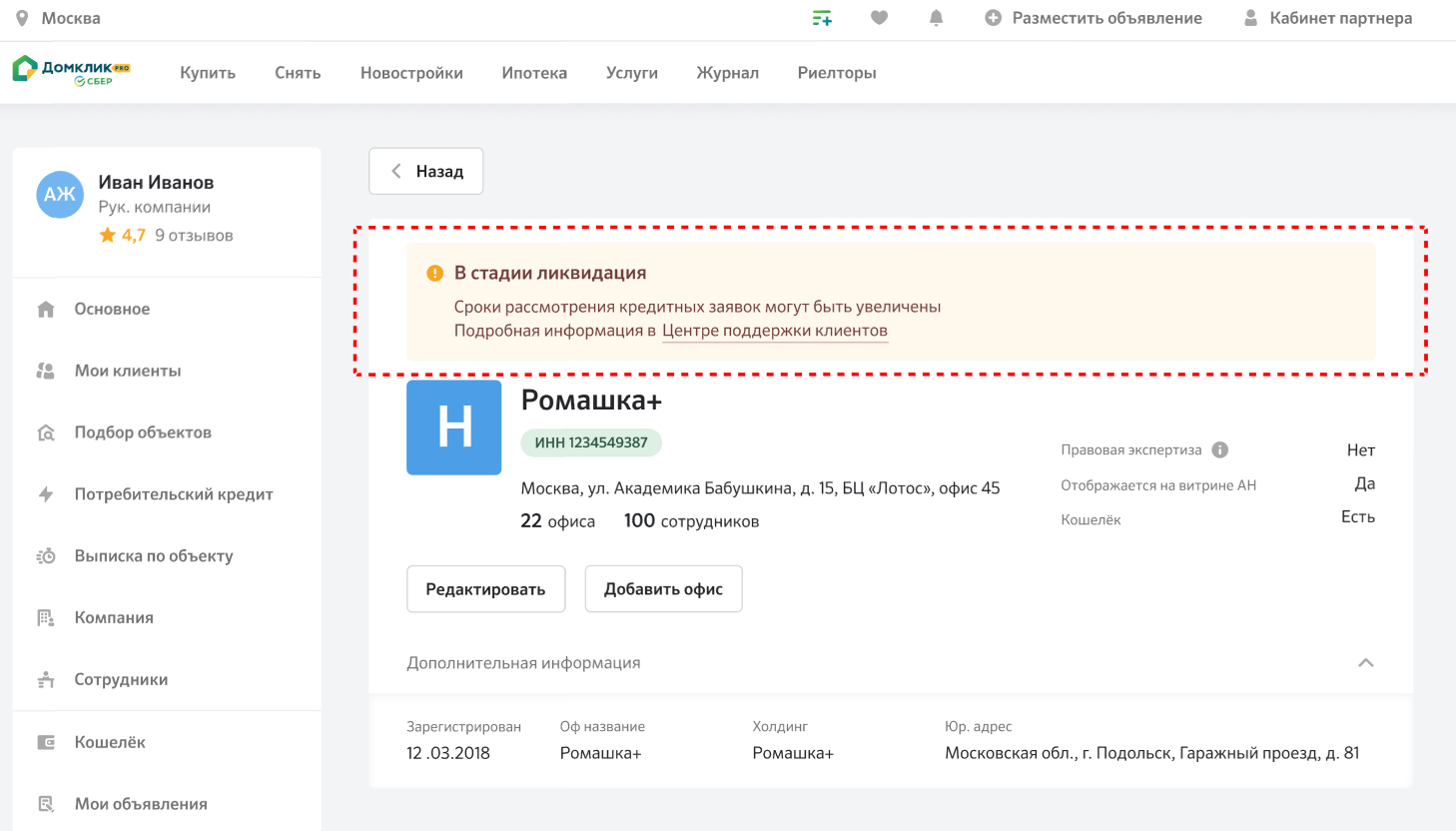Click Разместить объявление link

[1107, 18]
